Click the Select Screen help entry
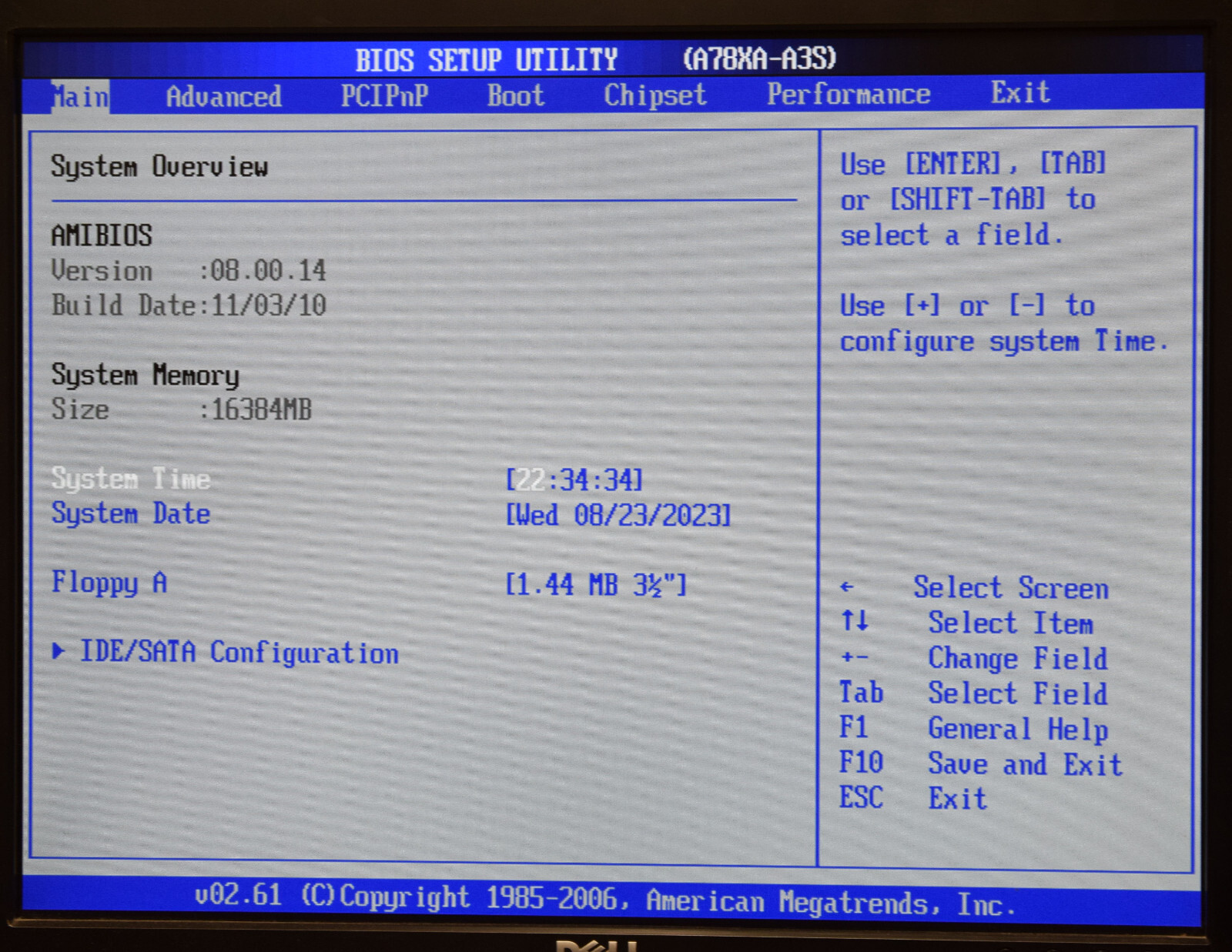The width and height of the screenshot is (1232, 952). click(x=1012, y=589)
